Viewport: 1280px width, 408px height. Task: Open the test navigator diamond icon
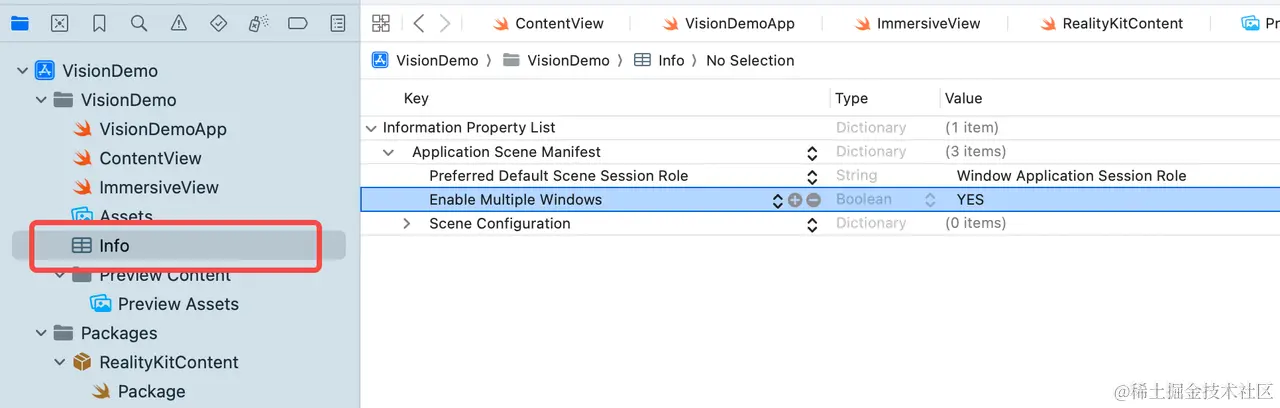tap(219, 23)
